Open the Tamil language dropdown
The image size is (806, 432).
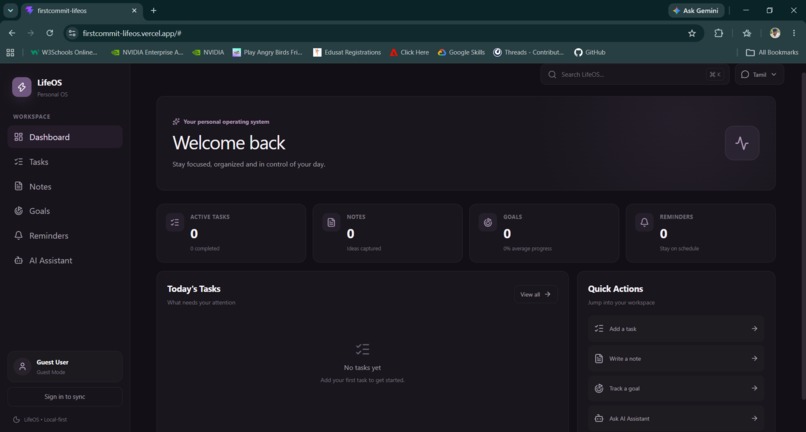pyautogui.click(x=759, y=75)
